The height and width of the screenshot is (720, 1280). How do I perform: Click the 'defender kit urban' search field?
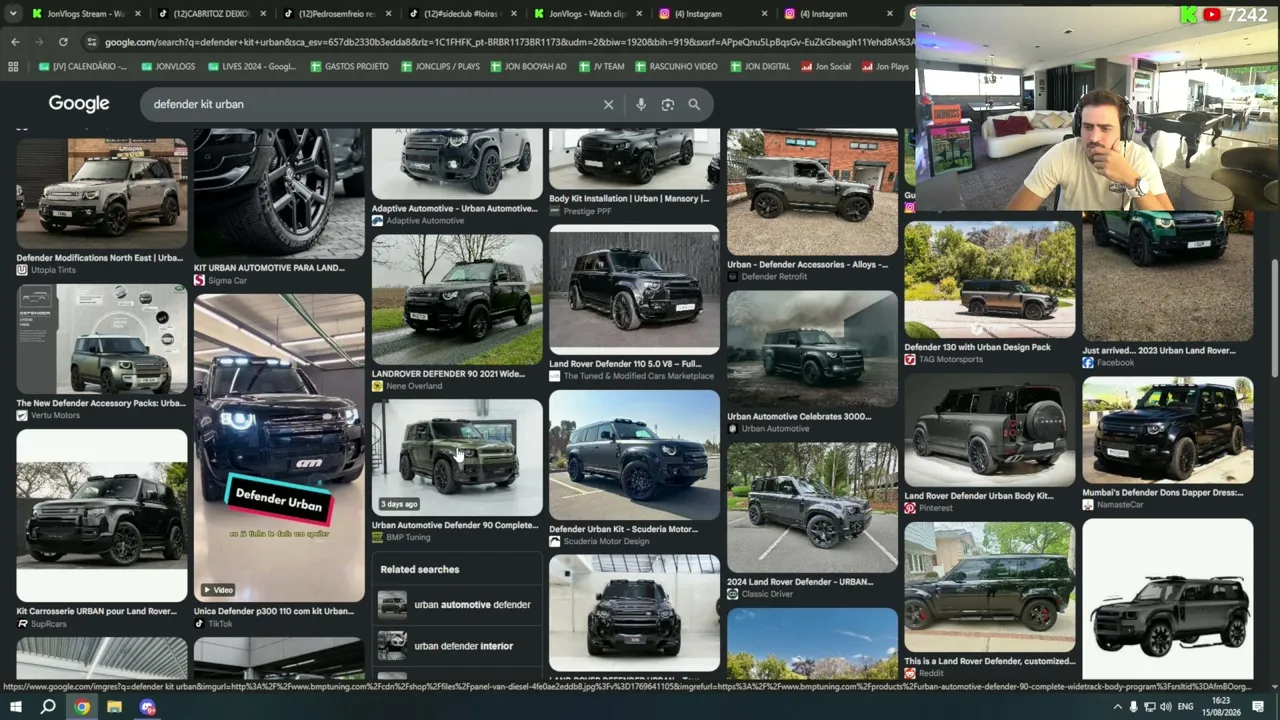click(370, 104)
